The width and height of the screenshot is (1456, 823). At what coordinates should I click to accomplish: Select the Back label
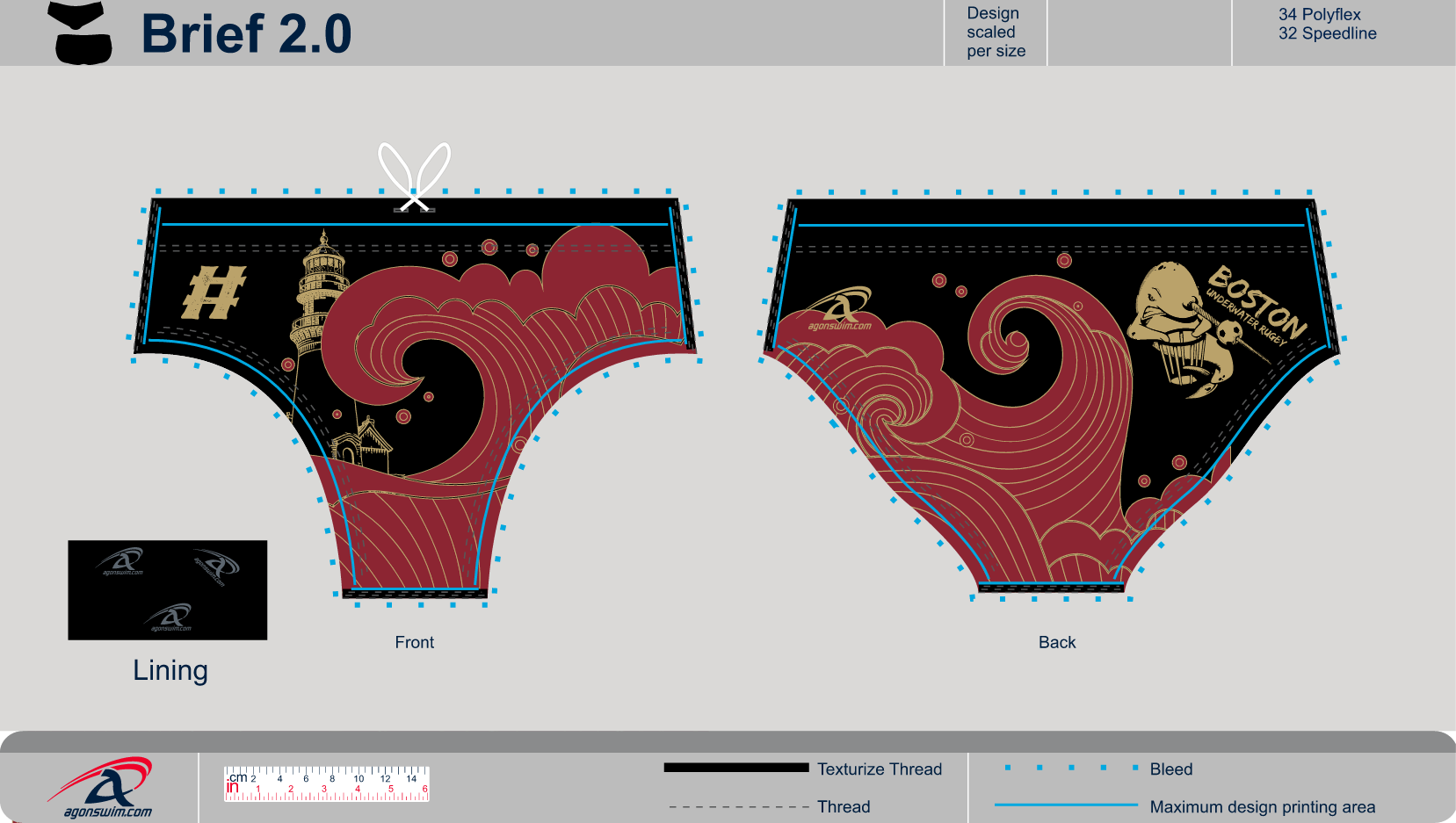click(x=1056, y=642)
